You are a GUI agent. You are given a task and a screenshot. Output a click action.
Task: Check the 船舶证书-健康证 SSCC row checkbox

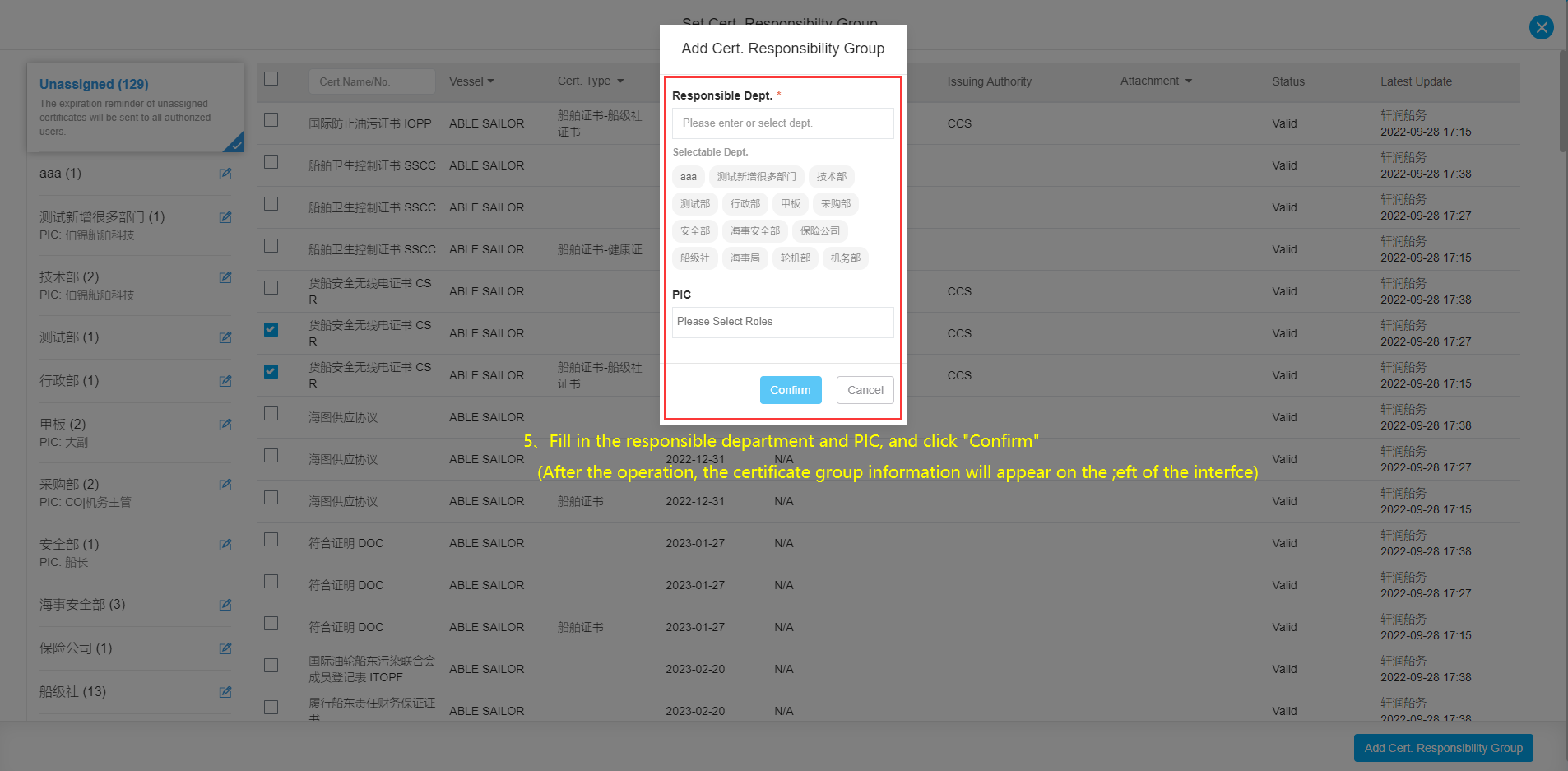(271, 246)
